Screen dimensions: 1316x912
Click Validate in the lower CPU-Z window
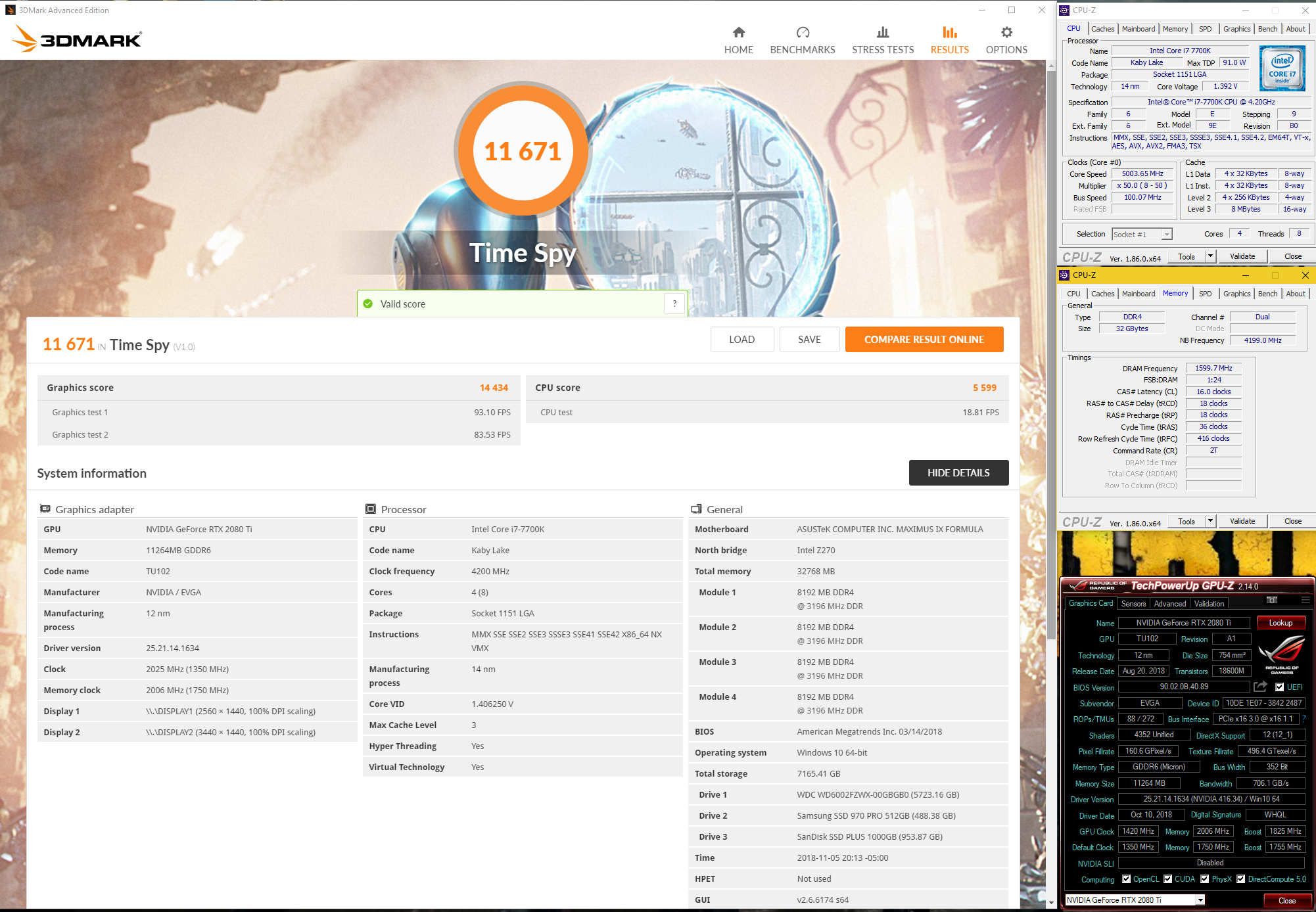pyautogui.click(x=1242, y=521)
